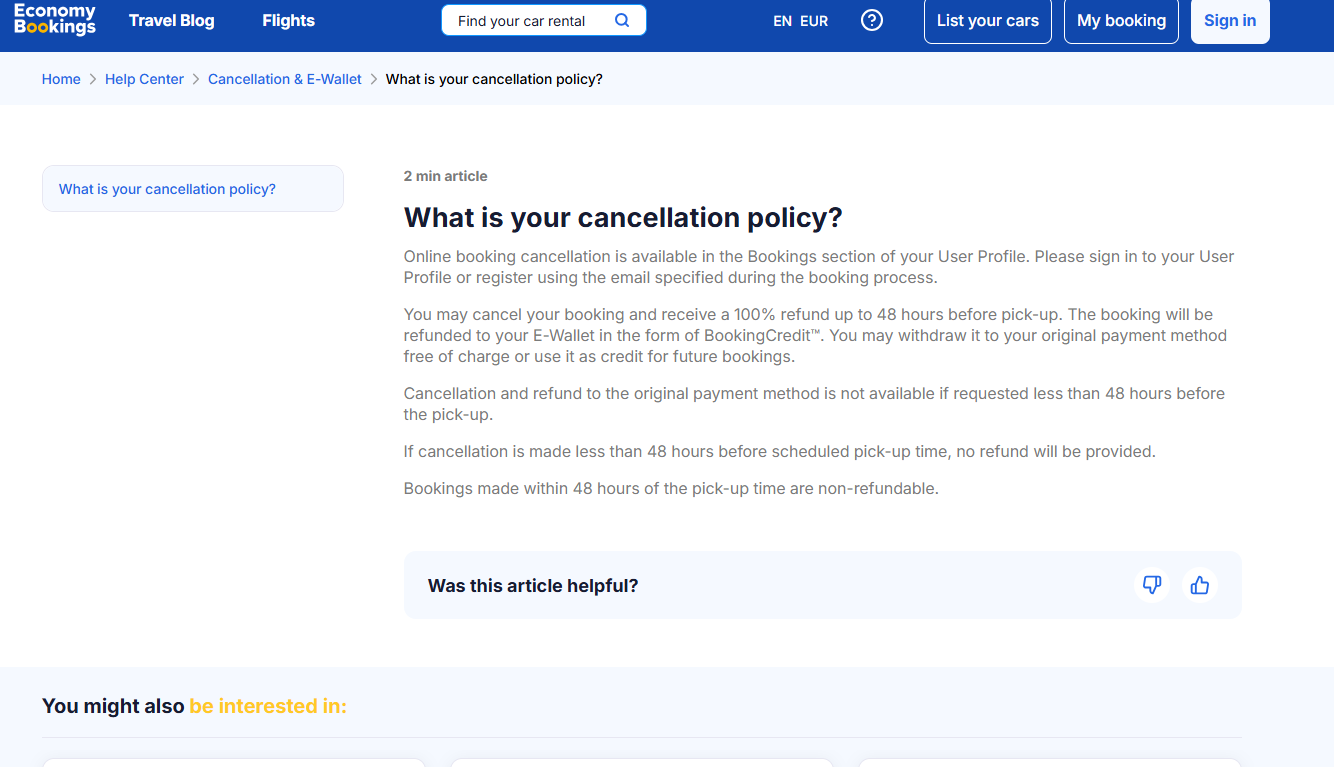Rate article with thumbs up
Screen dimensions: 1334x767
tap(1200, 585)
